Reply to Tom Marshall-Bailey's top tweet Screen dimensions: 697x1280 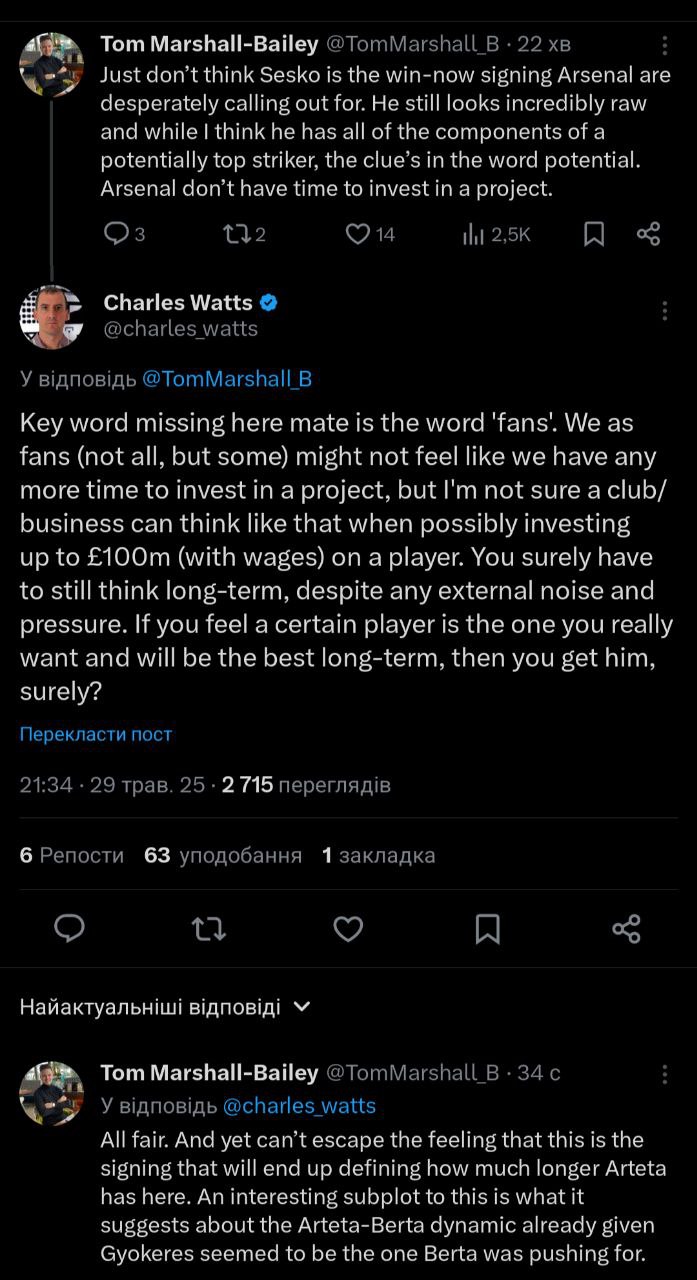coord(117,234)
